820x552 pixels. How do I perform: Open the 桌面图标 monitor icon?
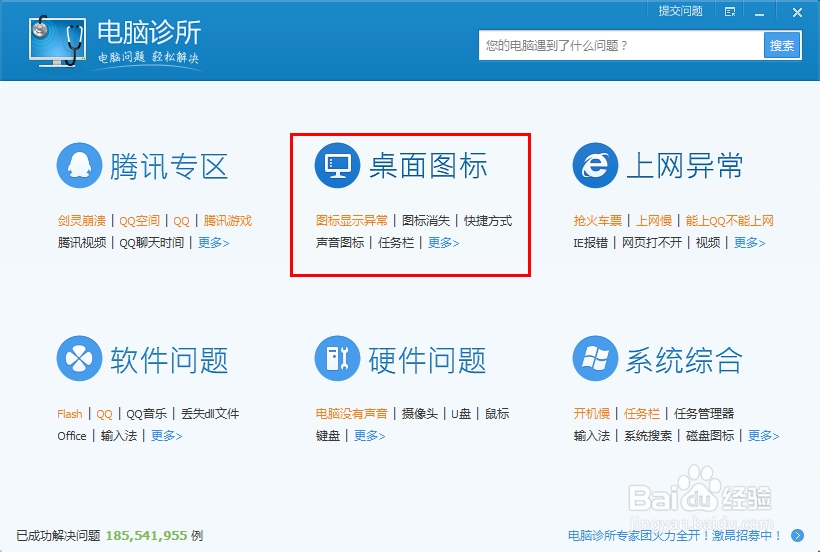337,165
